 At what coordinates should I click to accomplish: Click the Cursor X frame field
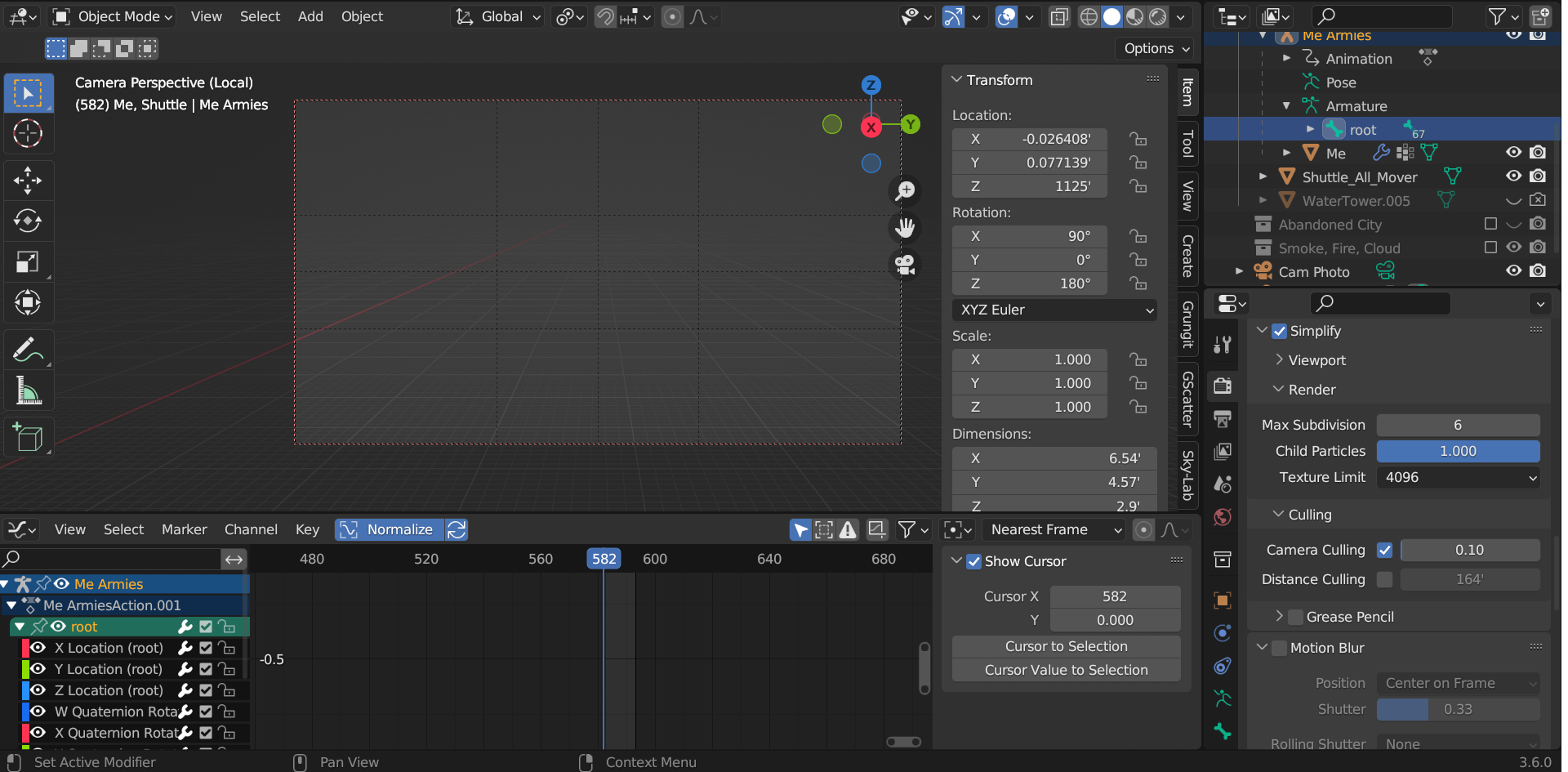coord(1115,596)
